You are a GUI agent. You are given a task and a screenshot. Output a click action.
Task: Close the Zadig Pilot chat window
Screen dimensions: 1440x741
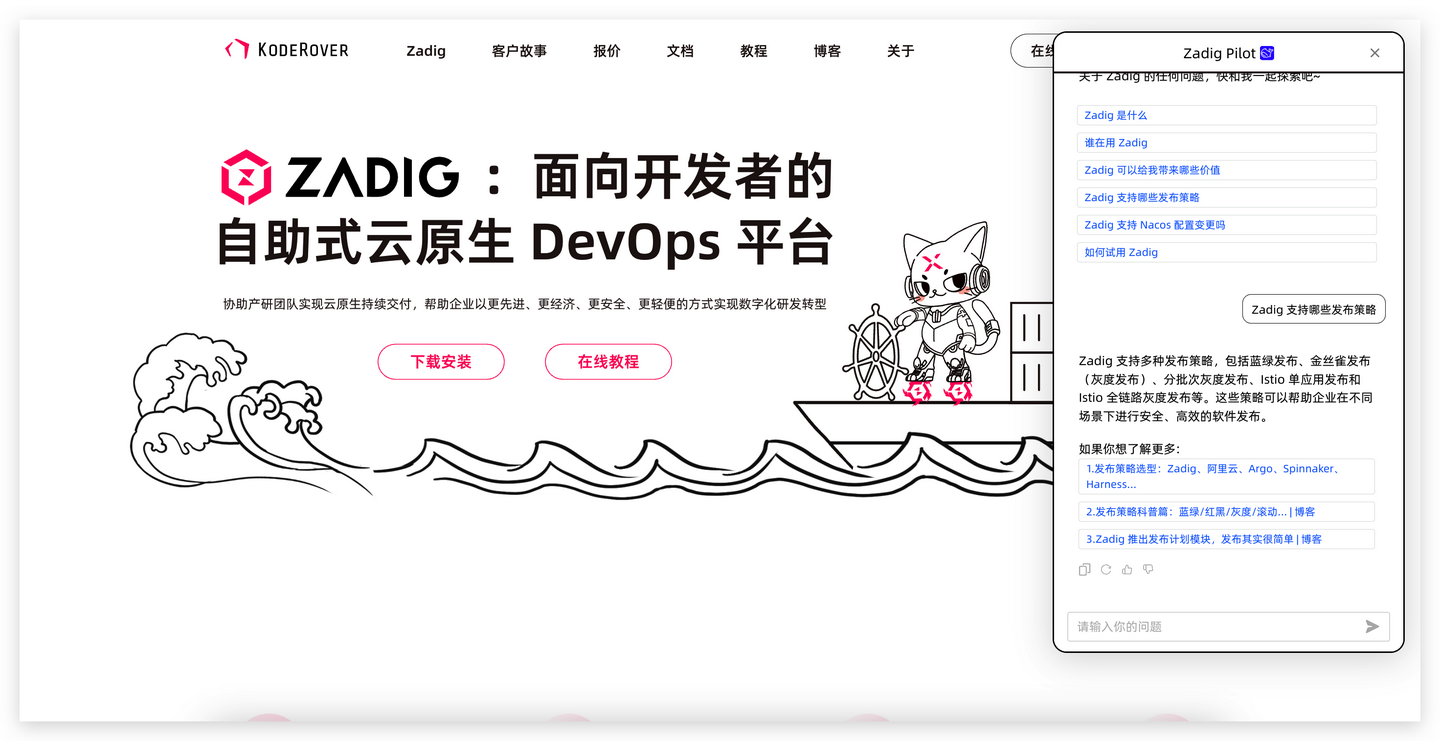[x=1374, y=53]
